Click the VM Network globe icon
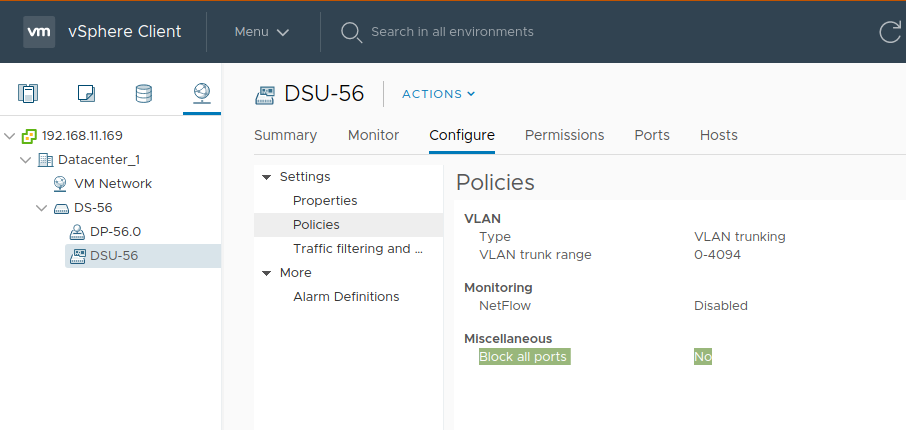Image resolution: width=906 pixels, height=430 pixels. point(60,184)
